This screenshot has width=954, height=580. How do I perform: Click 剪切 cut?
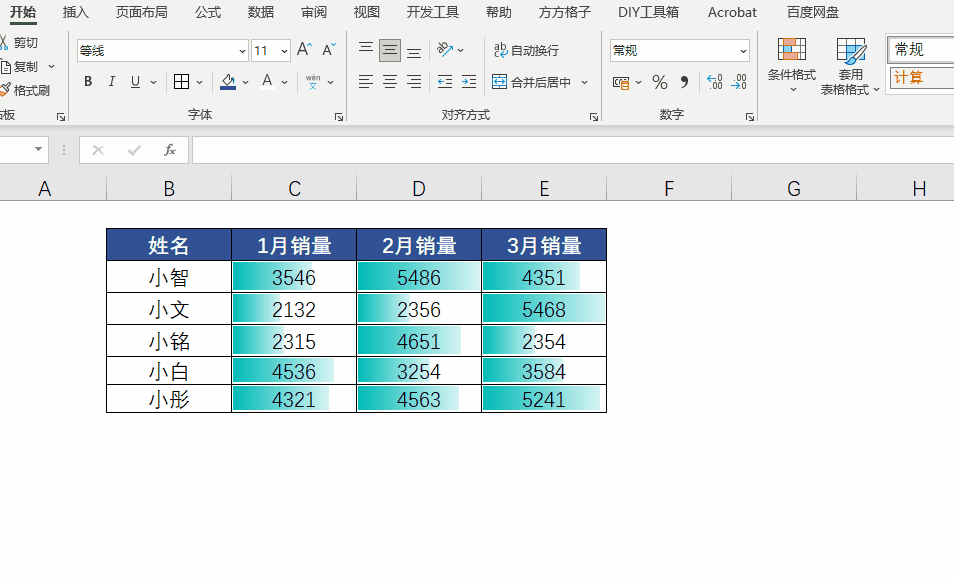pos(19,43)
